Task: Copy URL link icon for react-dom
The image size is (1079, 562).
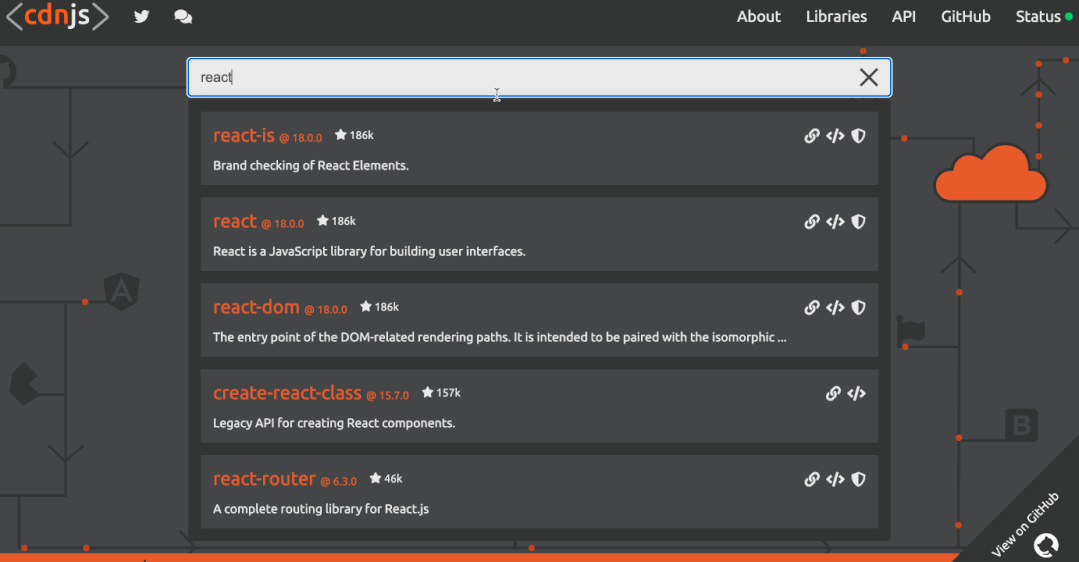Action: [812, 307]
